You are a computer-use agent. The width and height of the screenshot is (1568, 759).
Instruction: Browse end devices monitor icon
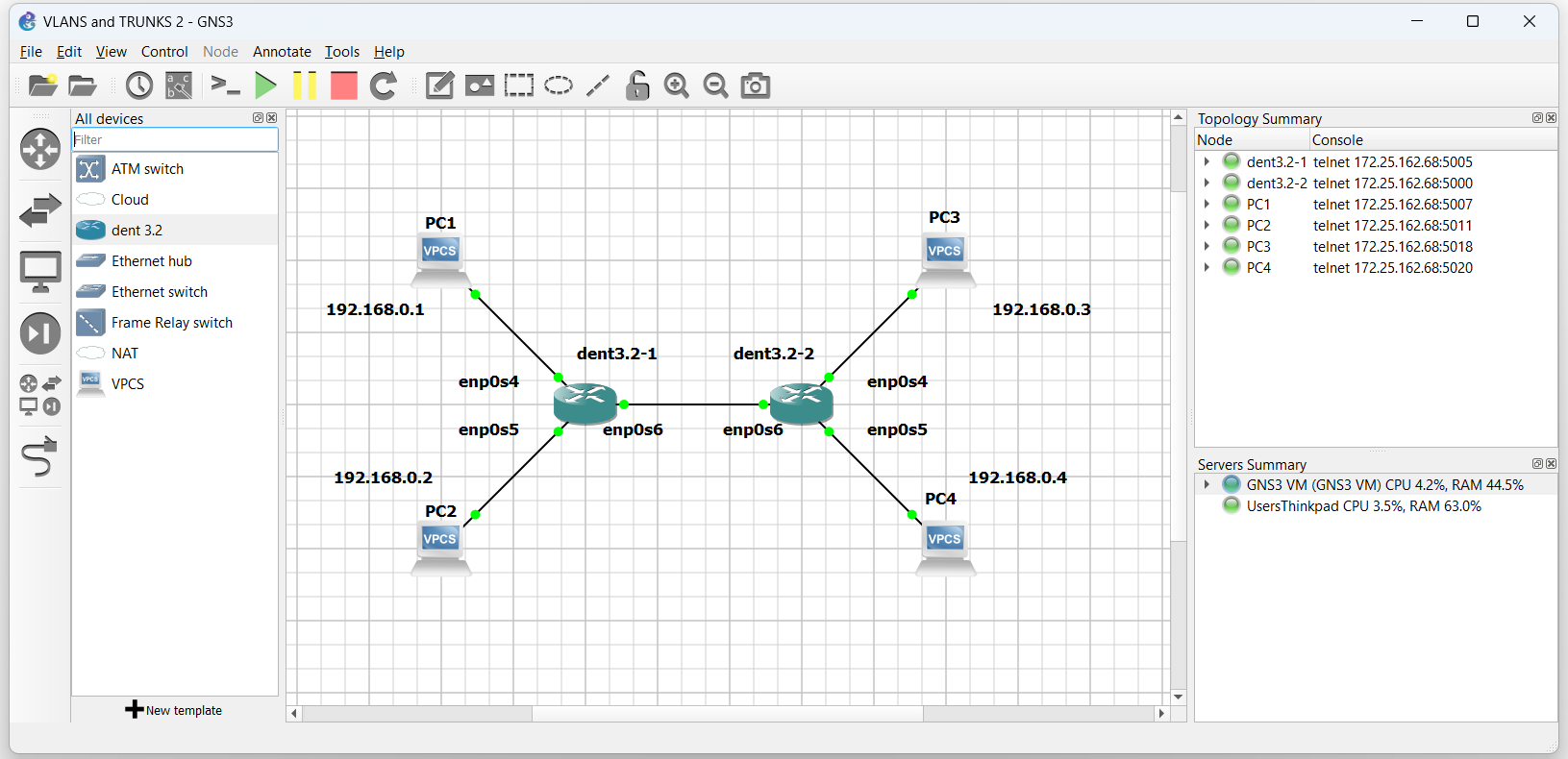pos(40,272)
